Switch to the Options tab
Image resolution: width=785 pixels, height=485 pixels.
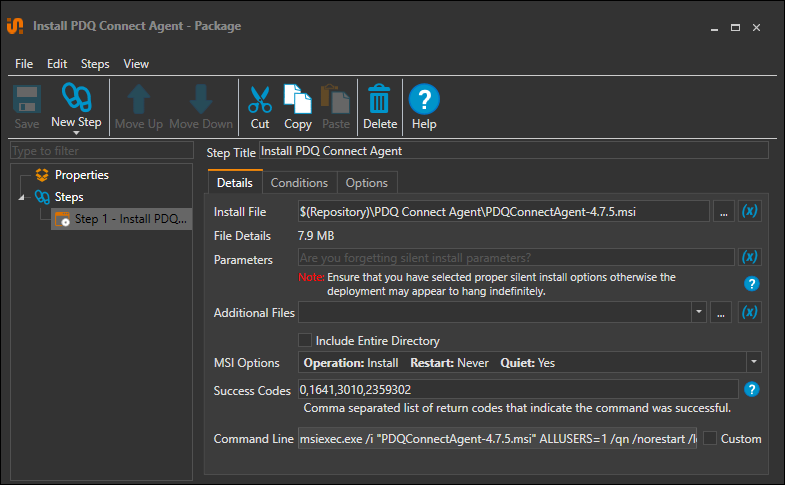tap(367, 183)
